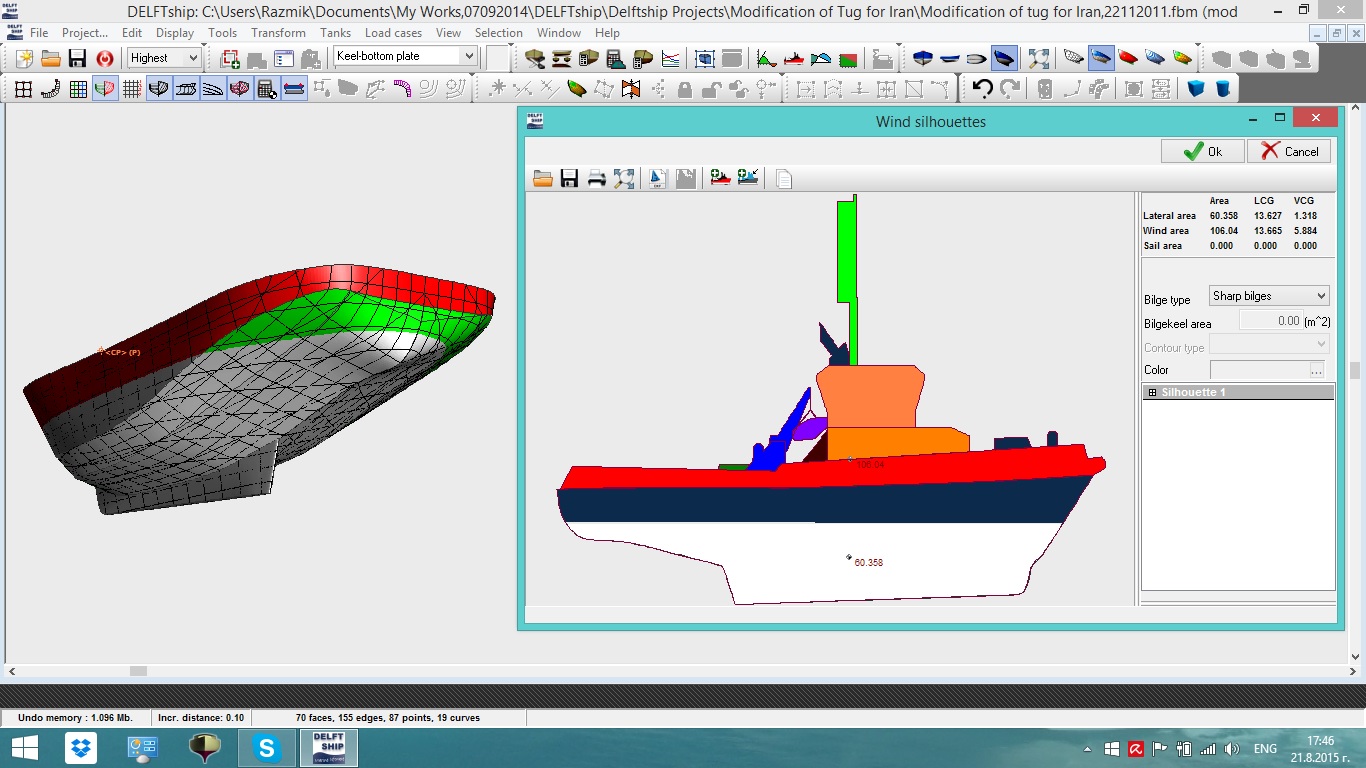Open the Bilge type dropdown
Screen dimensions: 1366x768
coord(1269,296)
